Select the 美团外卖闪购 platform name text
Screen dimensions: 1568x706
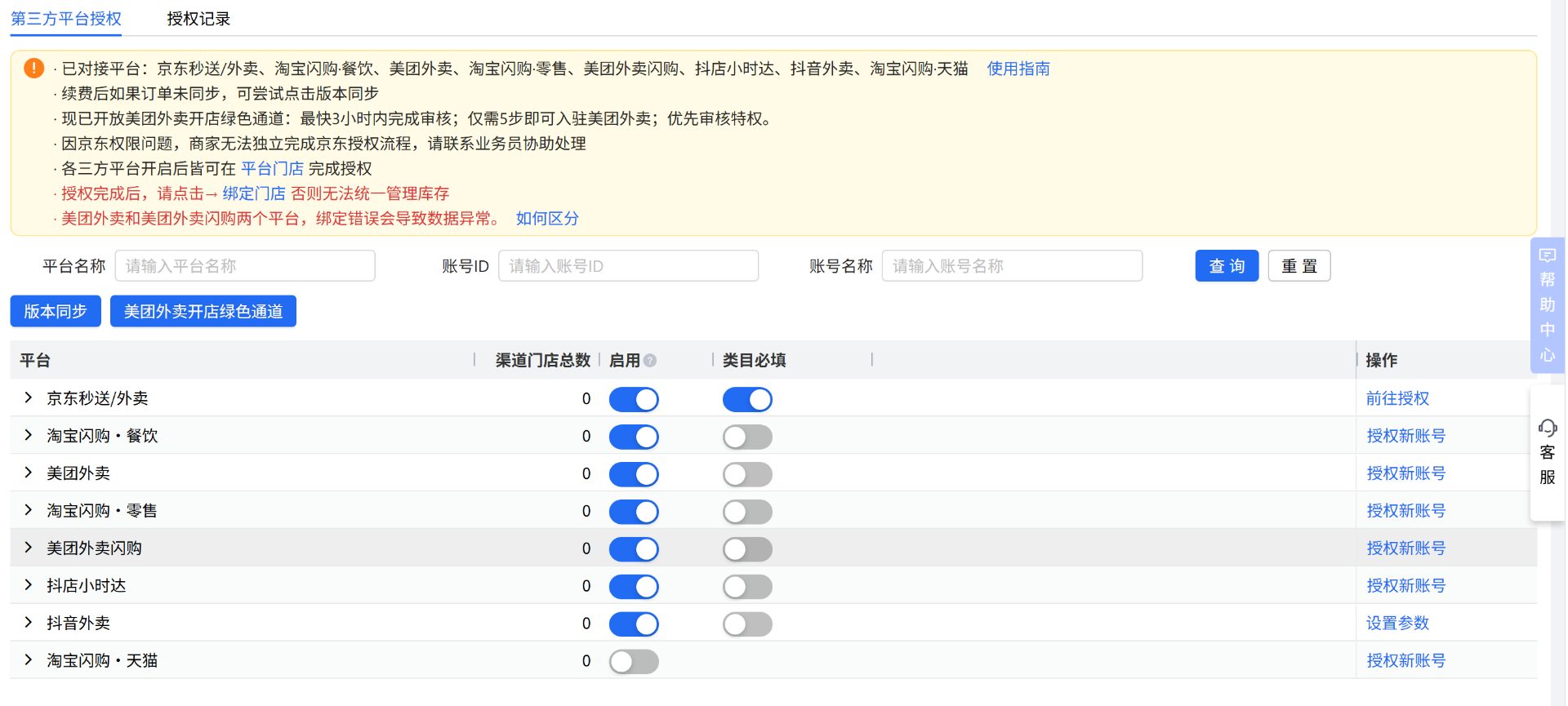click(94, 548)
